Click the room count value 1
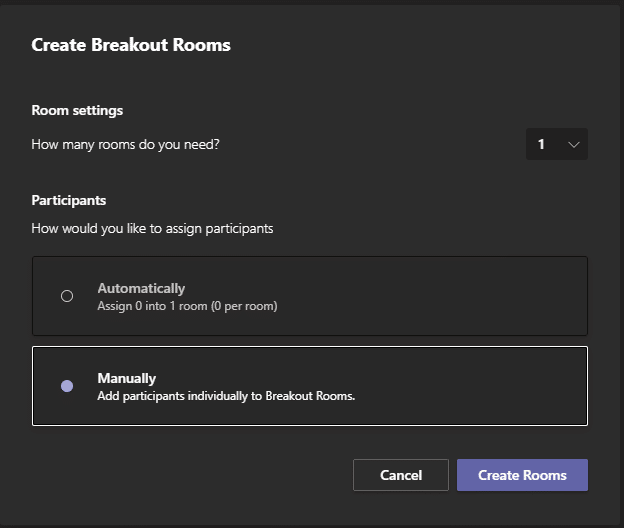Screen dimensions: 624x528 coord(541,144)
